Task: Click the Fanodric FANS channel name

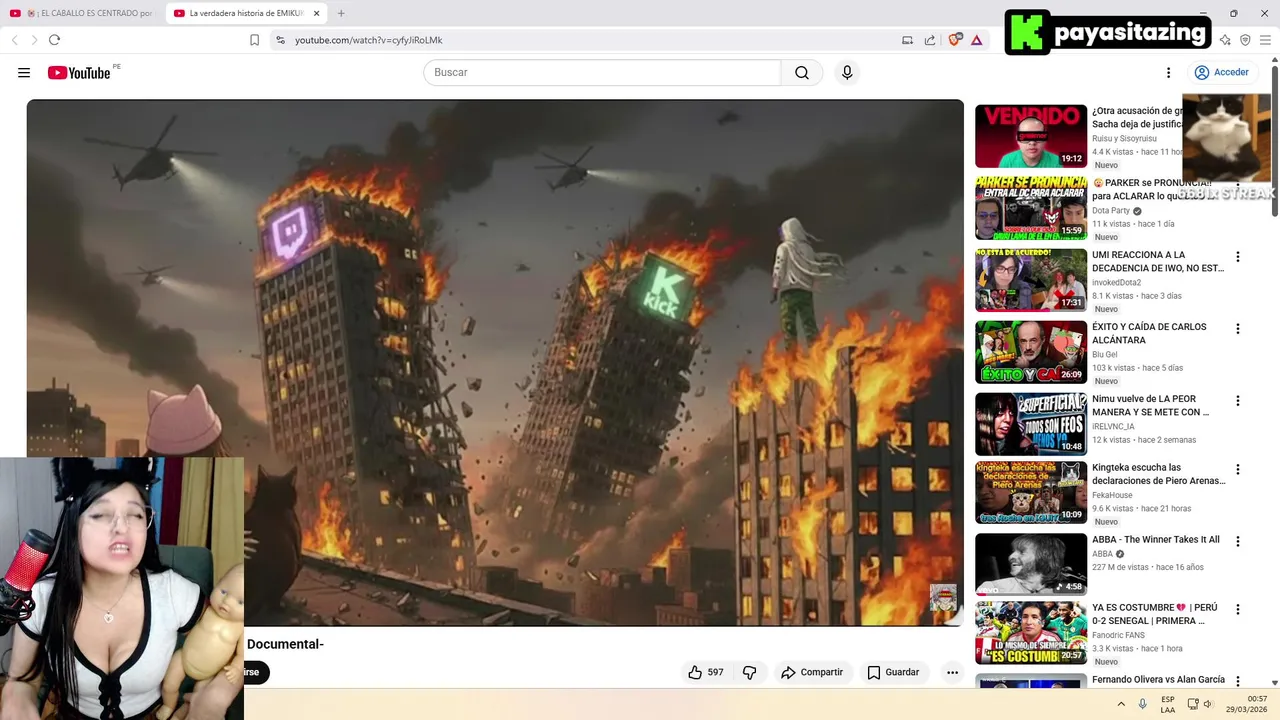Action: coord(1118,636)
